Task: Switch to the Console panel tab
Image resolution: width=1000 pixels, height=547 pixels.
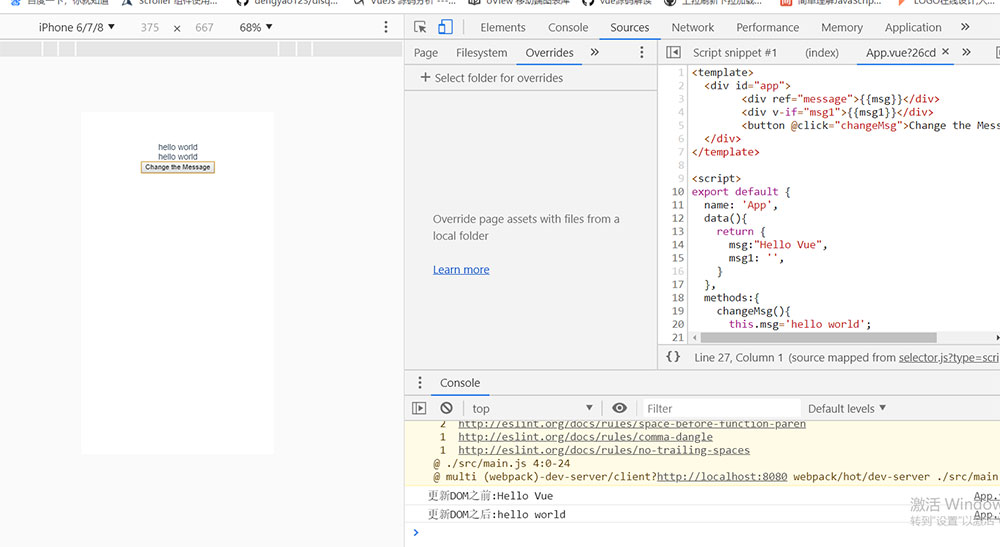Action: click(568, 27)
